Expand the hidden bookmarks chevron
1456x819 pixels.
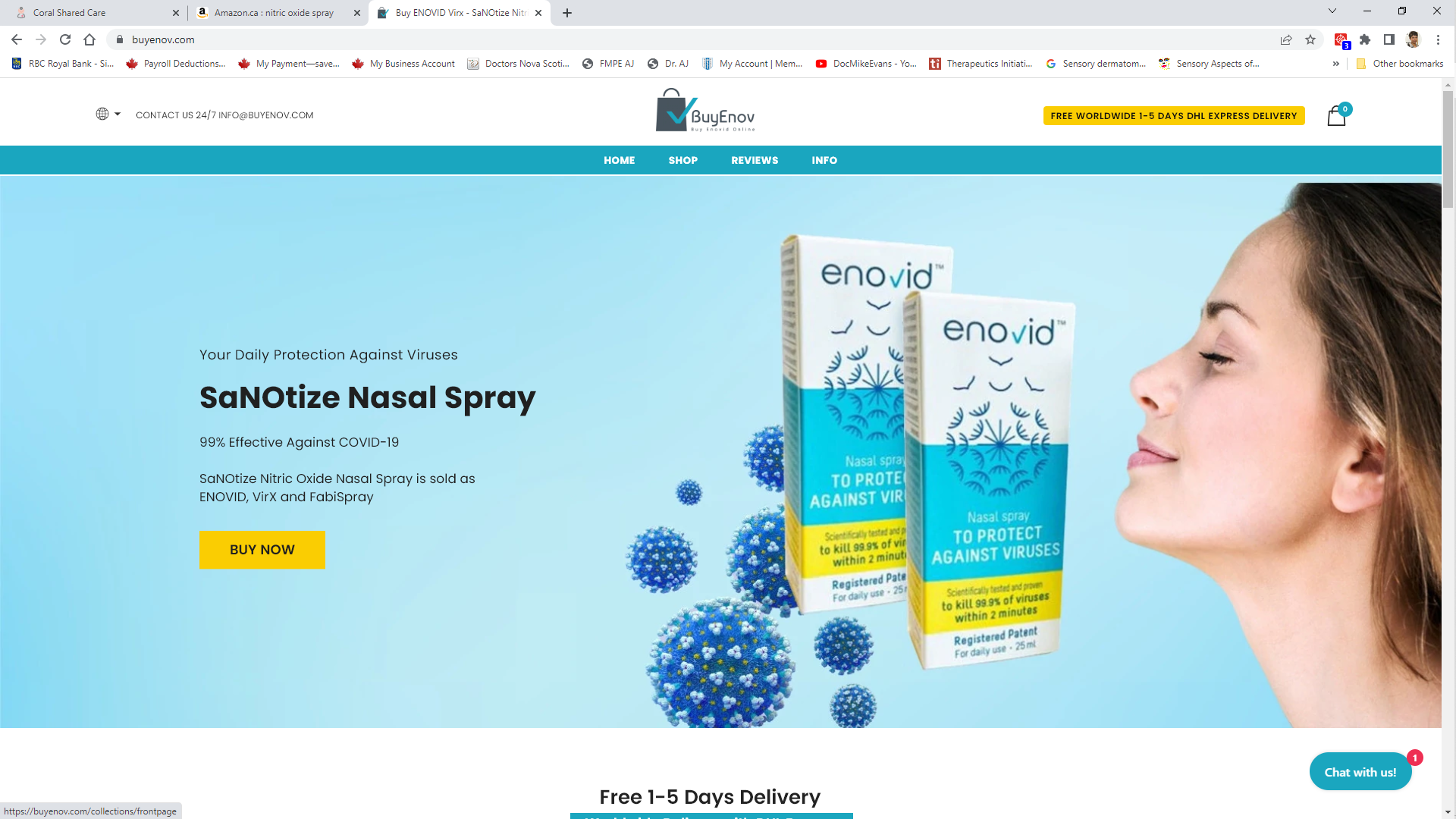[1336, 64]
